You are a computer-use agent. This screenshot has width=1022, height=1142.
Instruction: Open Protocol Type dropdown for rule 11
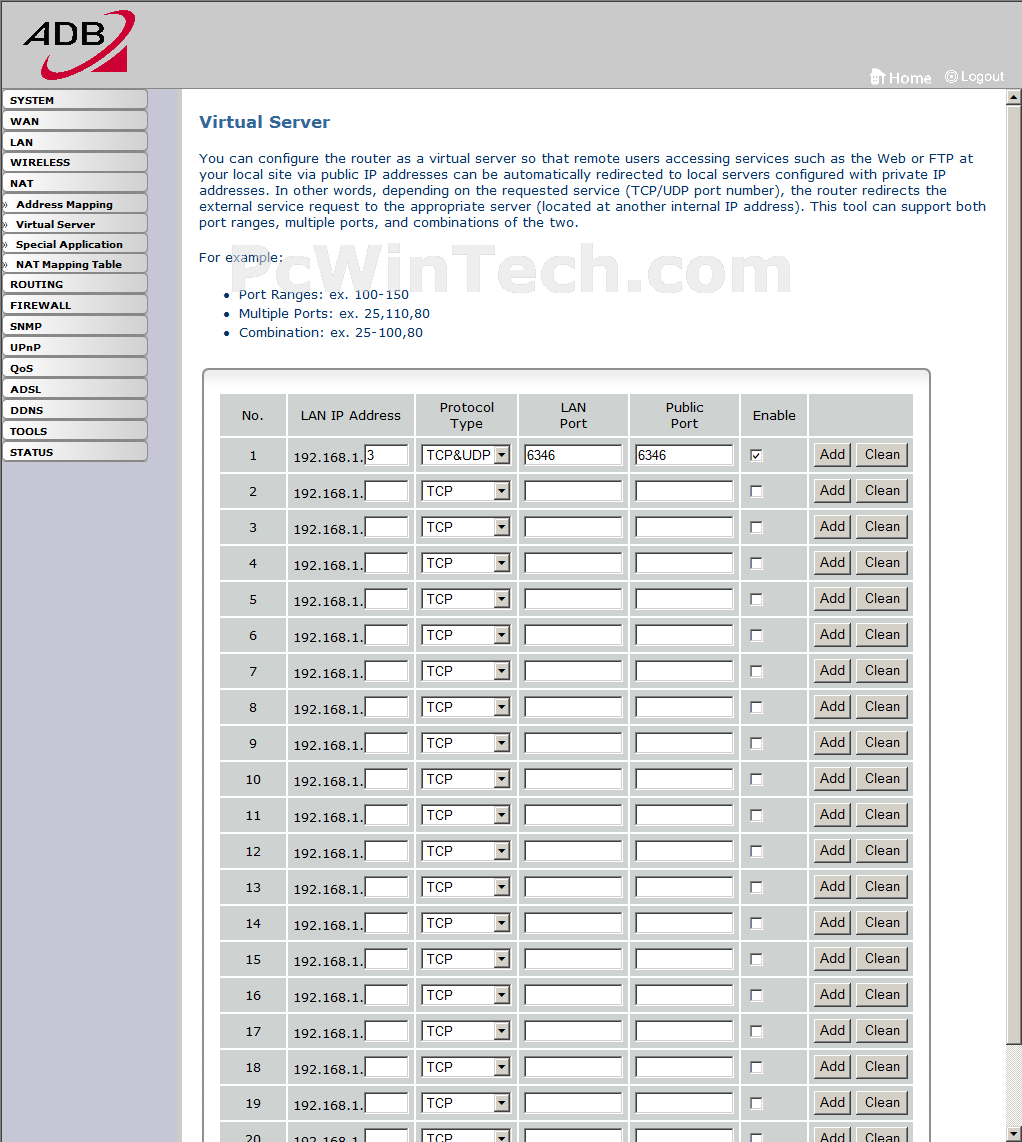(465, 815)
